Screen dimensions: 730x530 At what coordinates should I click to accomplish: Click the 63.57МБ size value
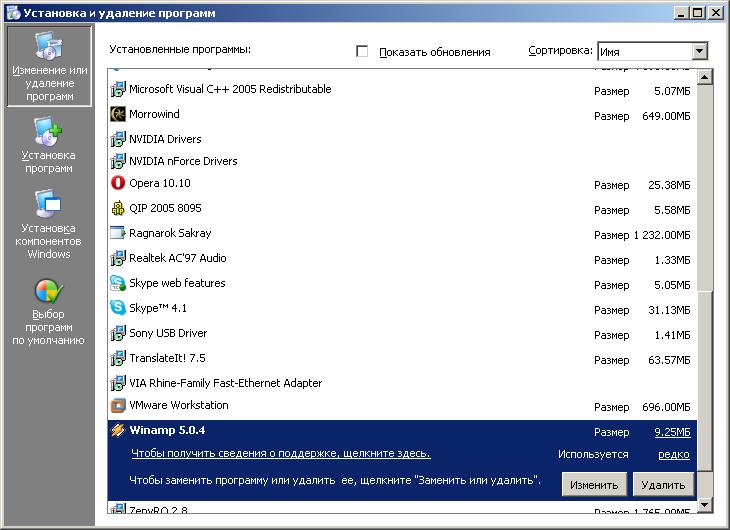(x=669, y=360)
